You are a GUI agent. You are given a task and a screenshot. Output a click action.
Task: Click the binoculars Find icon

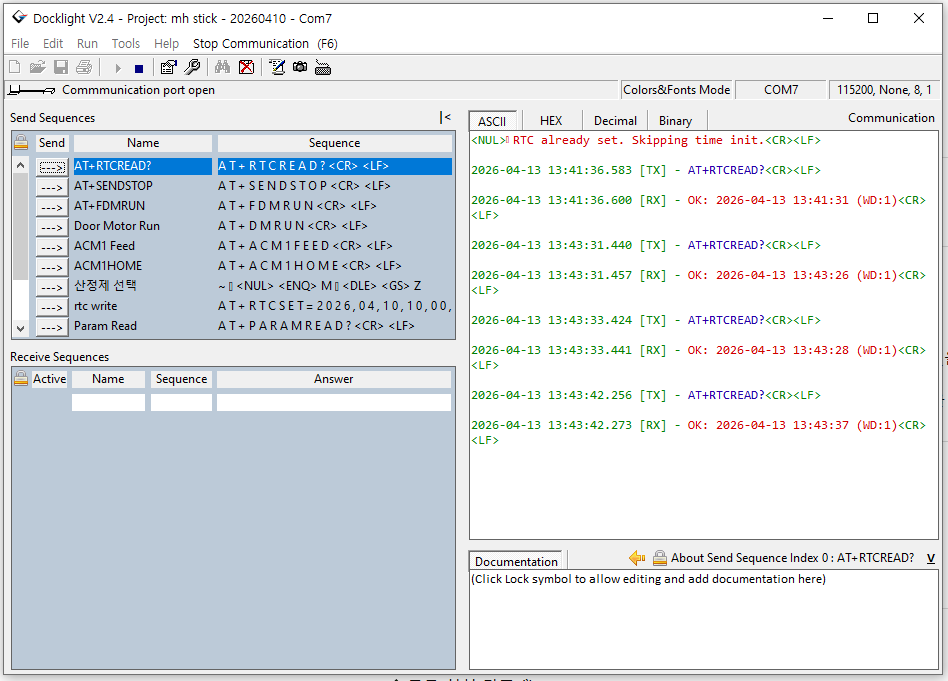[222, 68]
